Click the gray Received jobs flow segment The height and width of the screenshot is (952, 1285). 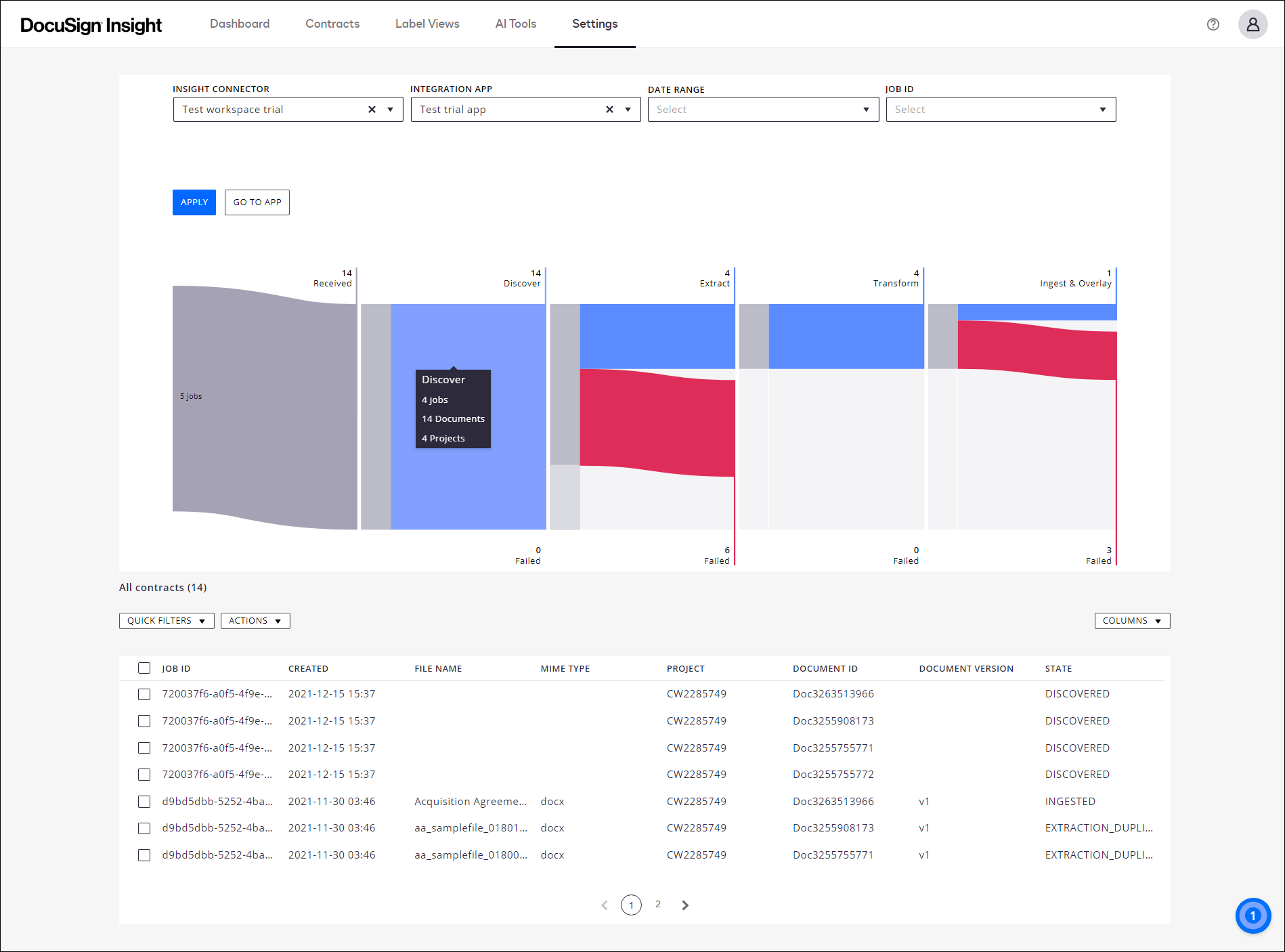coord(264,406)
